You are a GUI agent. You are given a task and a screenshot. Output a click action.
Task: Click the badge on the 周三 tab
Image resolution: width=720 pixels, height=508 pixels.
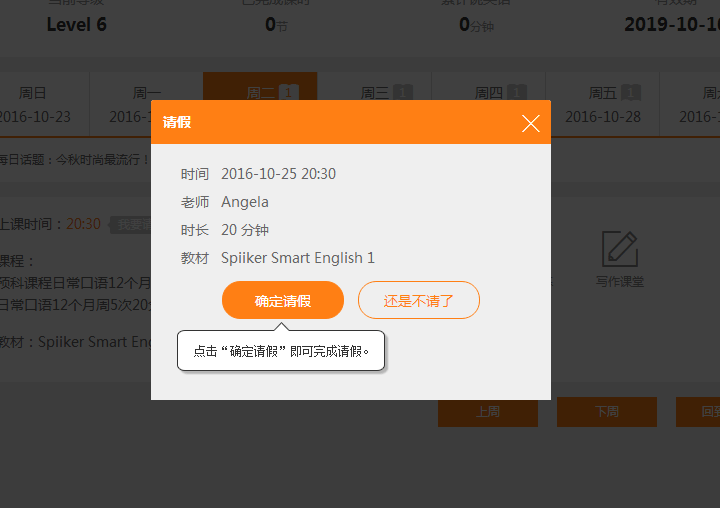tap(403, 93)
